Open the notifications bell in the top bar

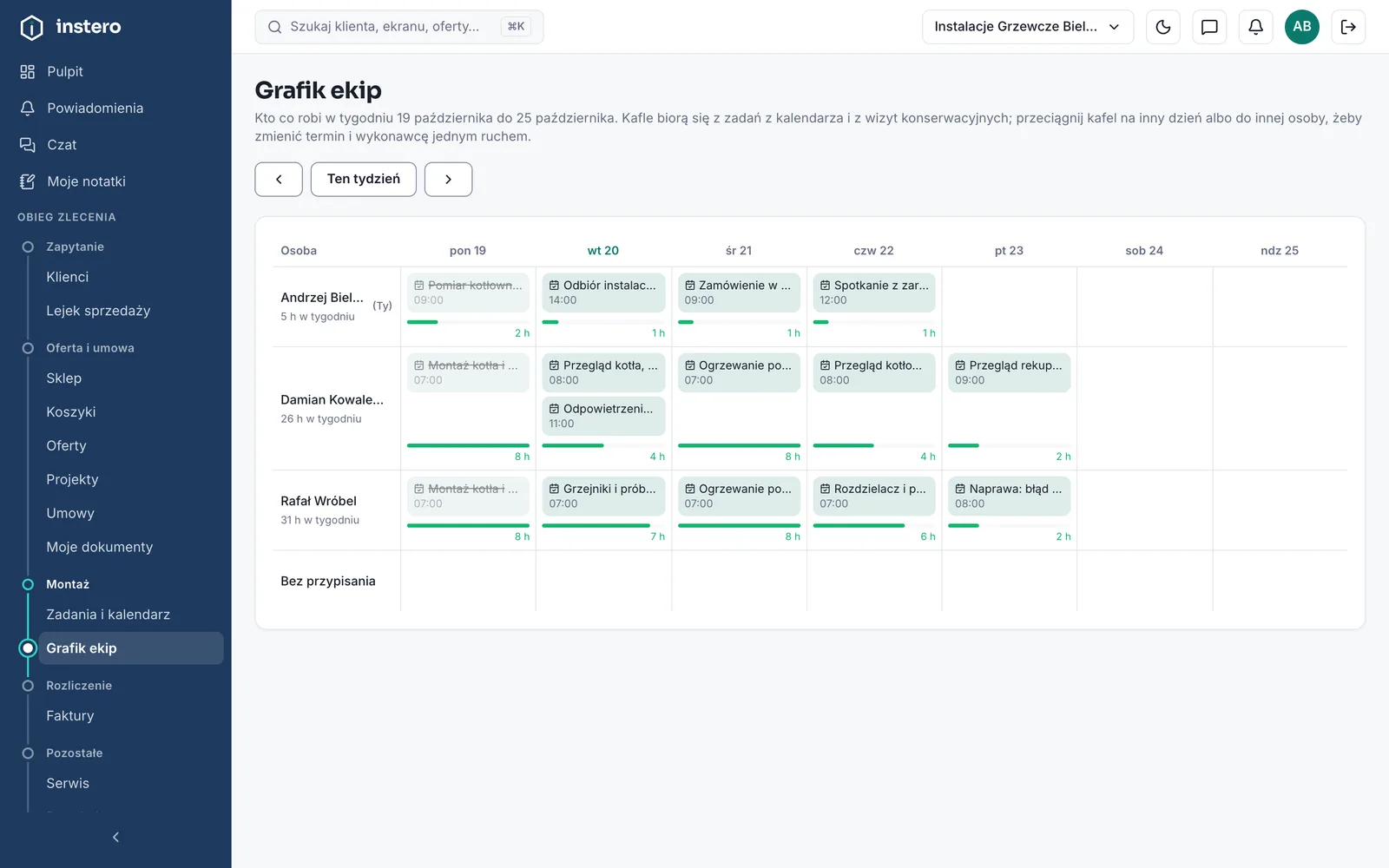(x=1255, y=27)
